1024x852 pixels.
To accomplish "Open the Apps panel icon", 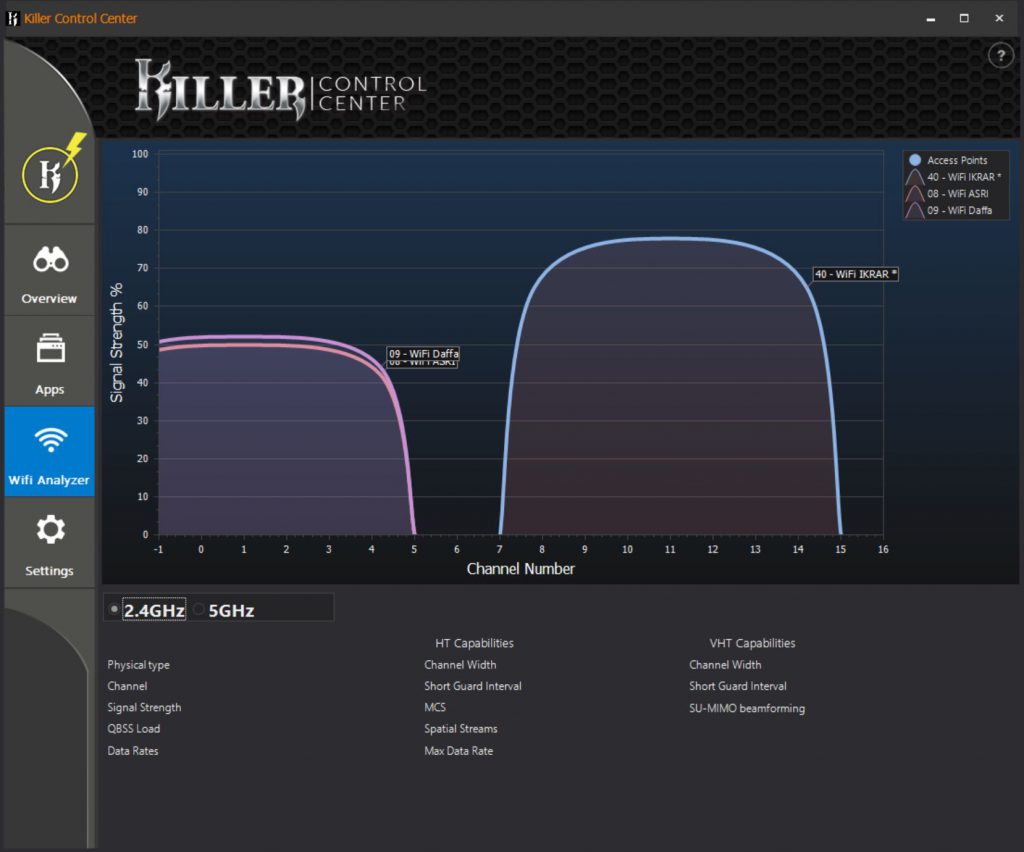I will coord(50,350).
